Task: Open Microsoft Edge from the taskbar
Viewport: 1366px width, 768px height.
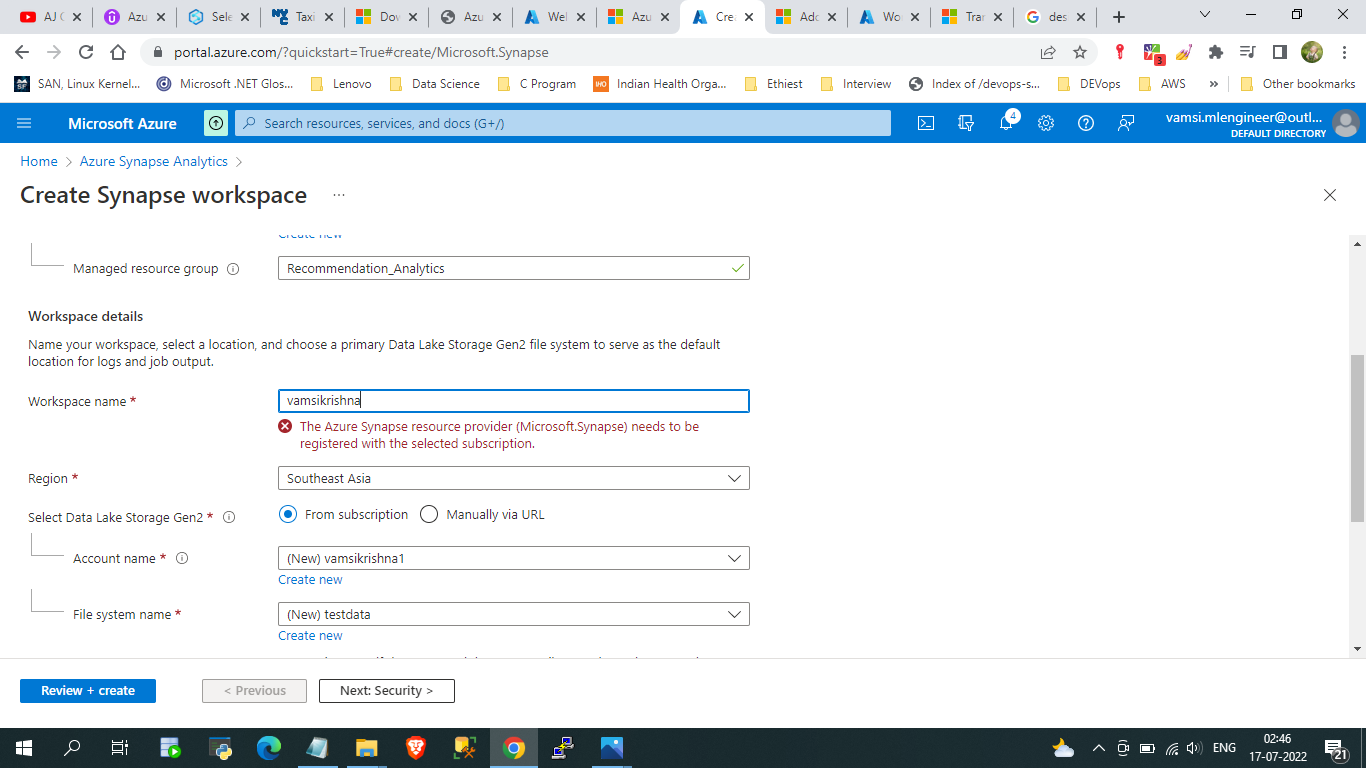Action: click(269, 747)
